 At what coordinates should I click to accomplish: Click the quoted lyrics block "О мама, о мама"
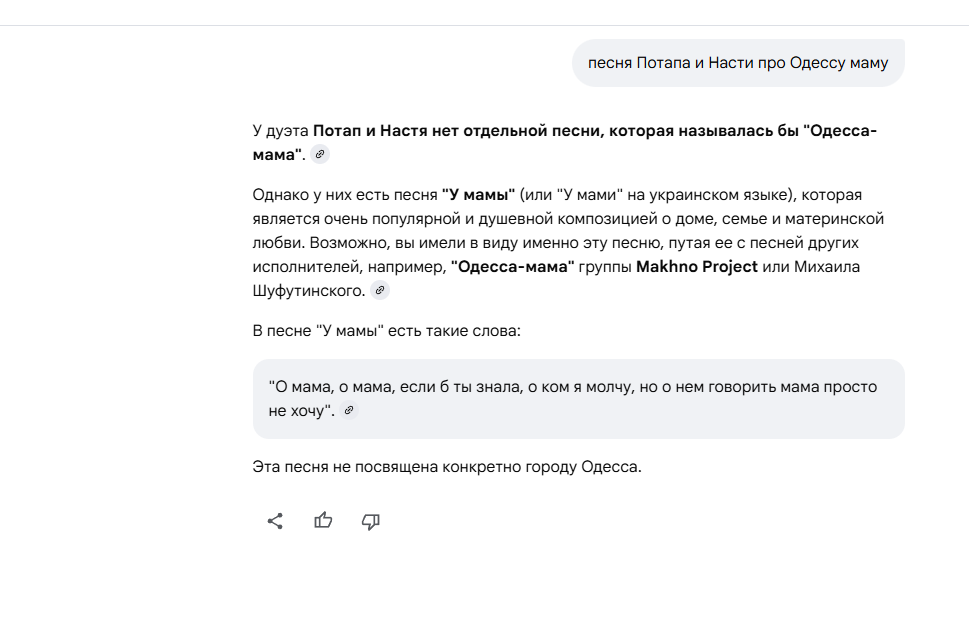click(578, 398)
